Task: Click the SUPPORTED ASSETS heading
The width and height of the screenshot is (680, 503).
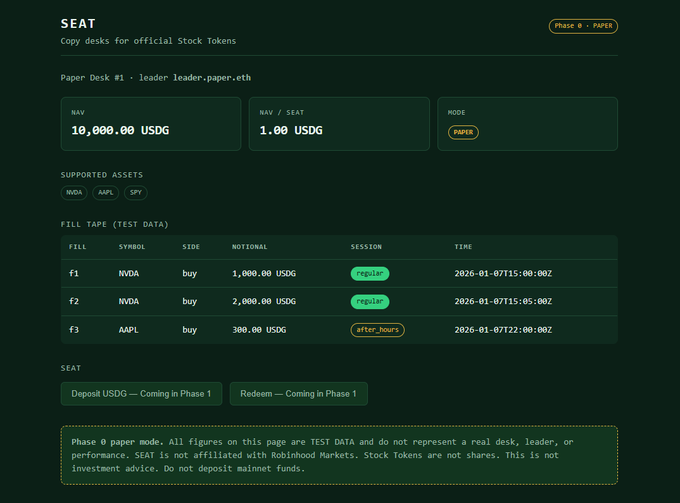Action: (102, 175)
